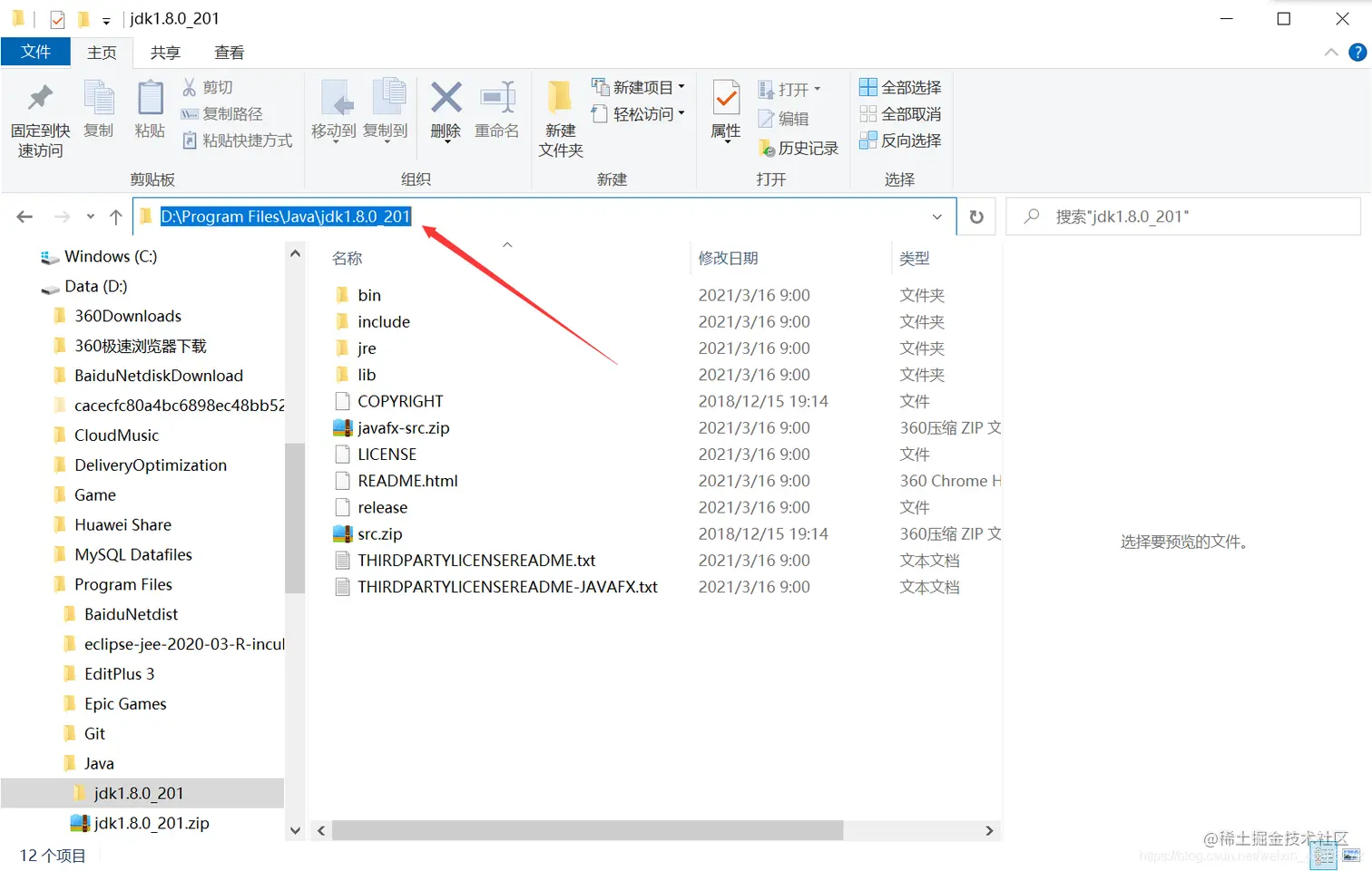Image resolution: width=1372 pixels, height=871 pixels.
Task: Click the forward navigation arrow
Action: (62, 217)
